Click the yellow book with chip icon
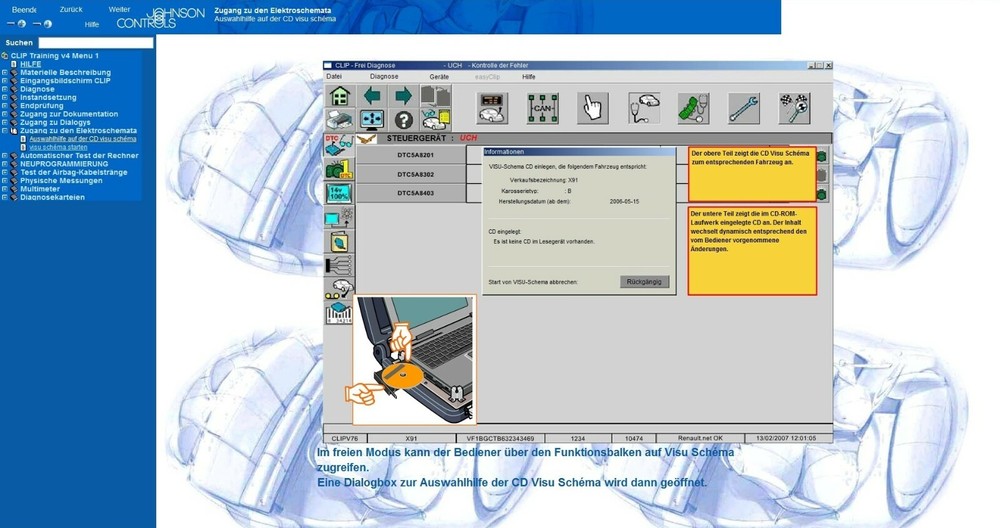 [x=340, y=242]
